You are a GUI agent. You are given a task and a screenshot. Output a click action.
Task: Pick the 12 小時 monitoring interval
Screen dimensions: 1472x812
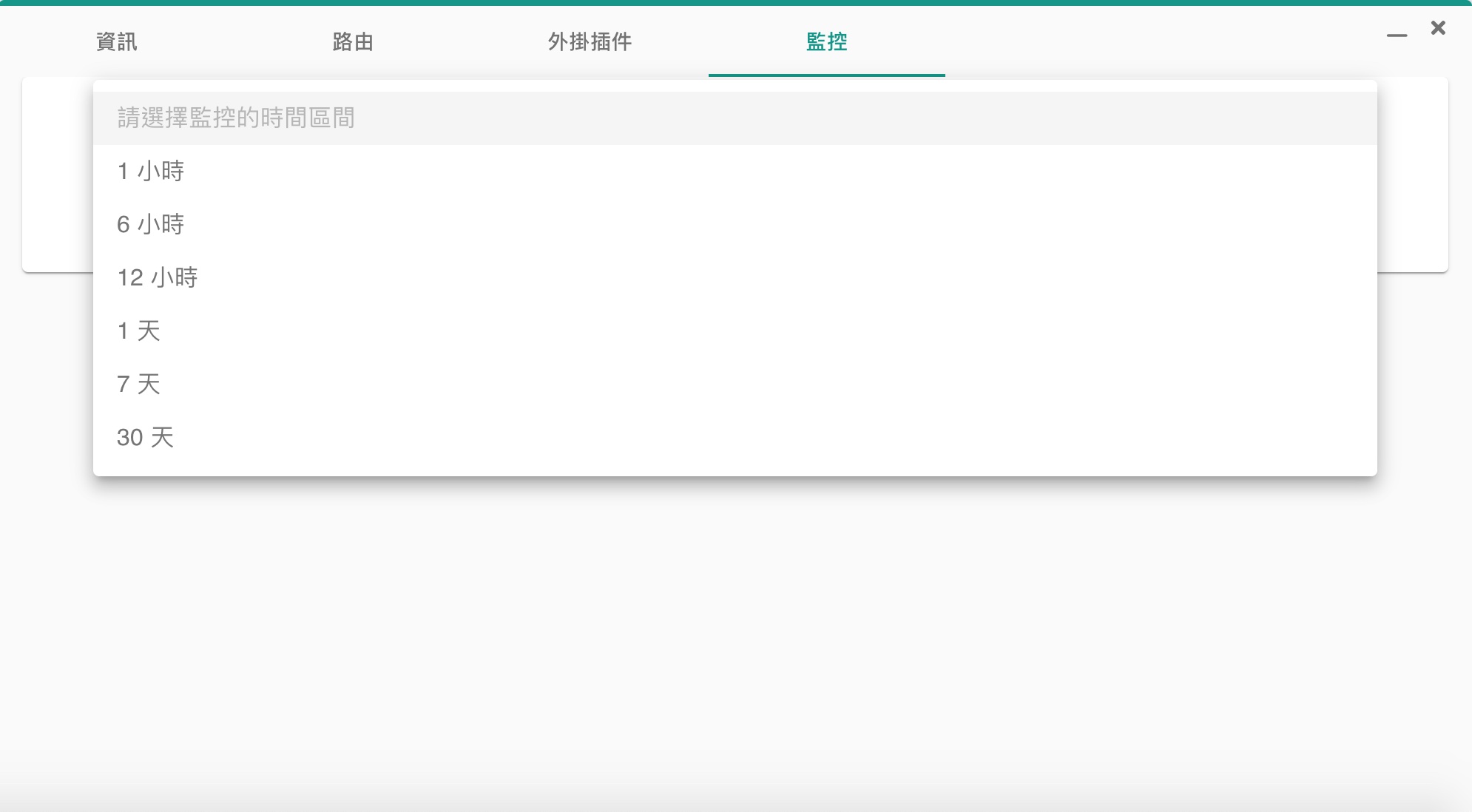point(735,278)
